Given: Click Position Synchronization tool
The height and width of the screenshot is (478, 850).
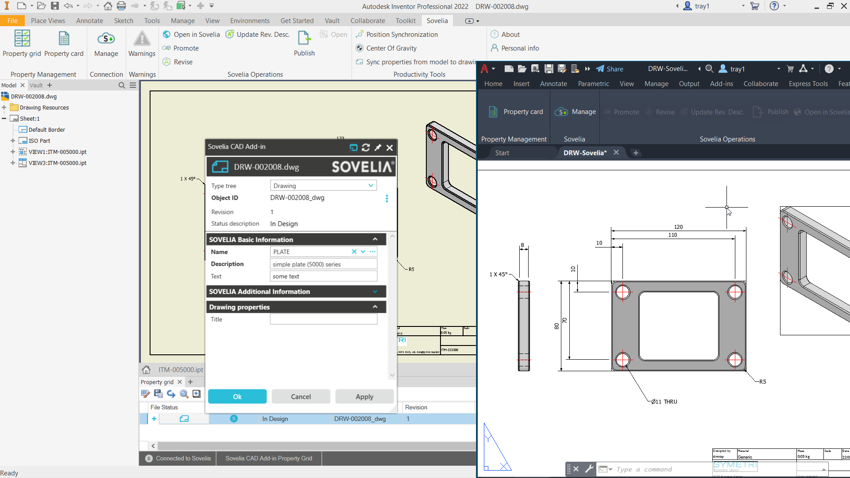Looking at the screenshot, I should (397, 34).
